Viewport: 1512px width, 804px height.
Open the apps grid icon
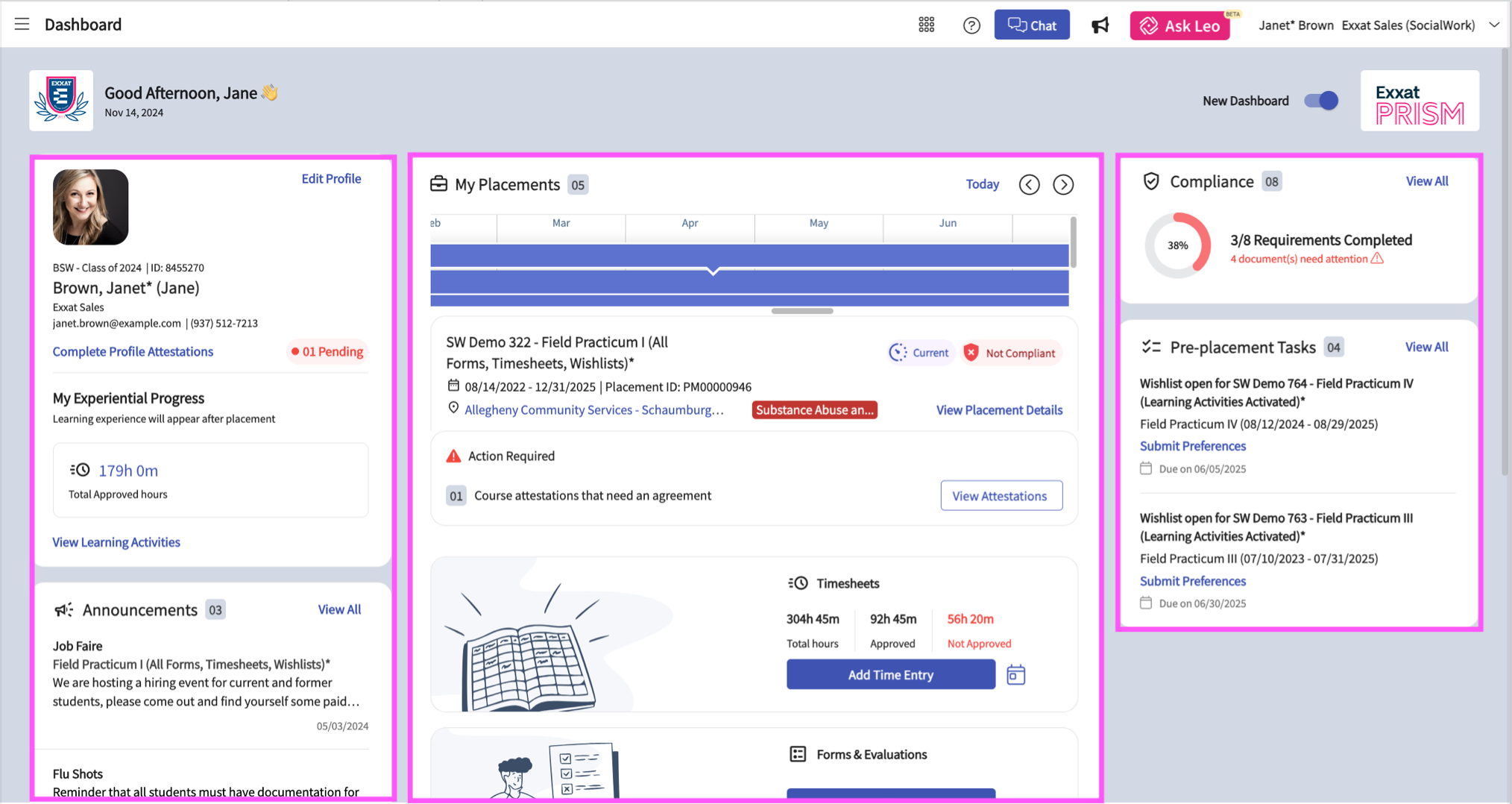[927, 24]
